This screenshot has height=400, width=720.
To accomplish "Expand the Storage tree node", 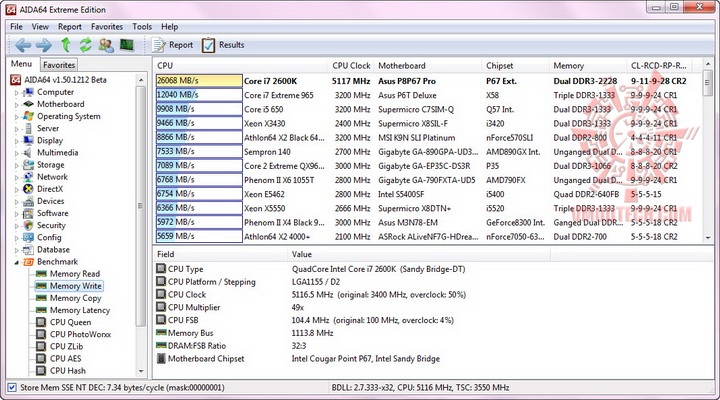I will click(x=17, y=165).
